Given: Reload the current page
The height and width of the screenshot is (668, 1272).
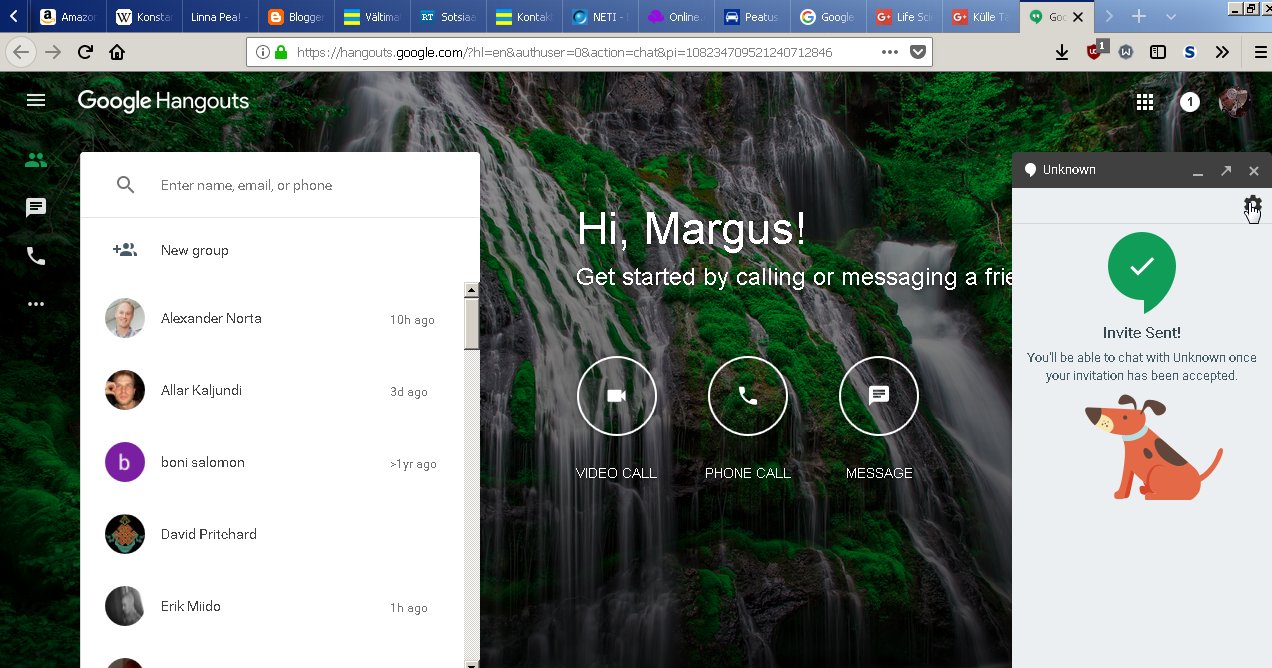Looking at the screenshot, I should [x=85, y=52].
